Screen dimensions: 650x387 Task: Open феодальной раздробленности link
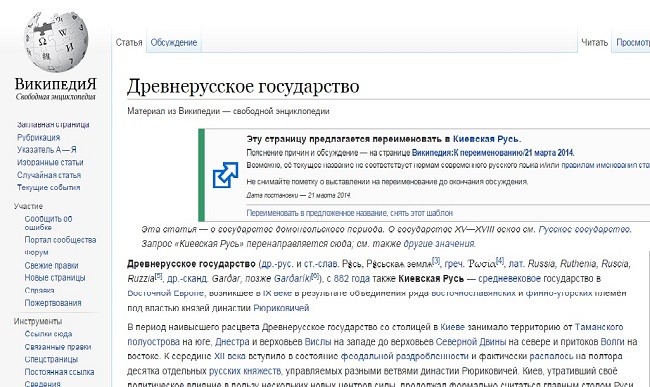click(404, 356)
